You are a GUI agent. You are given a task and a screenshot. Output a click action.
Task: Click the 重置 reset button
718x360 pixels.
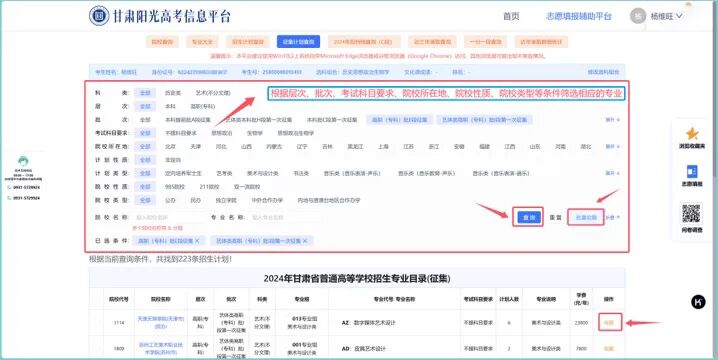[555, 218]
